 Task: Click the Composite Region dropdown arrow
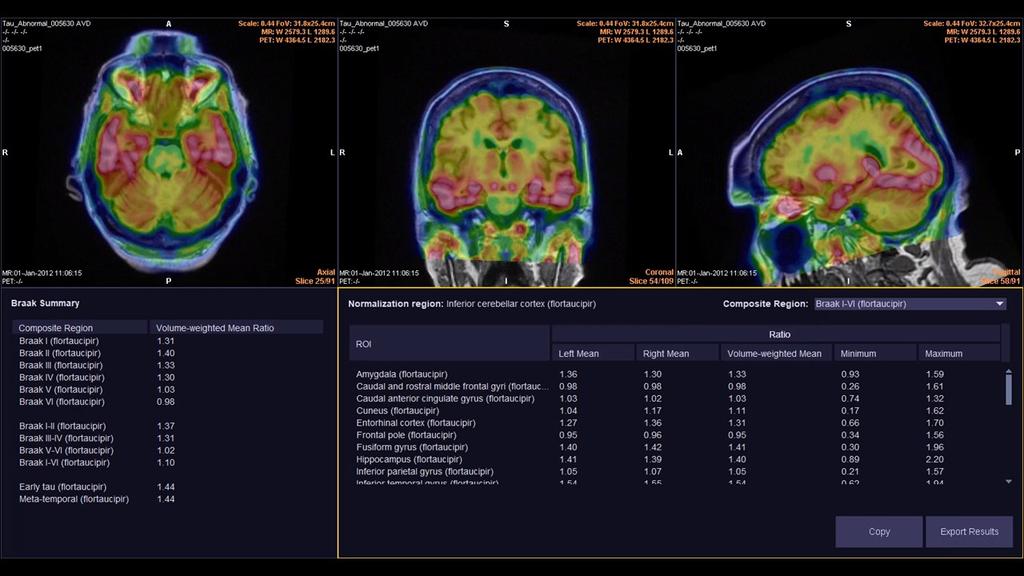(x=999, y=302)
